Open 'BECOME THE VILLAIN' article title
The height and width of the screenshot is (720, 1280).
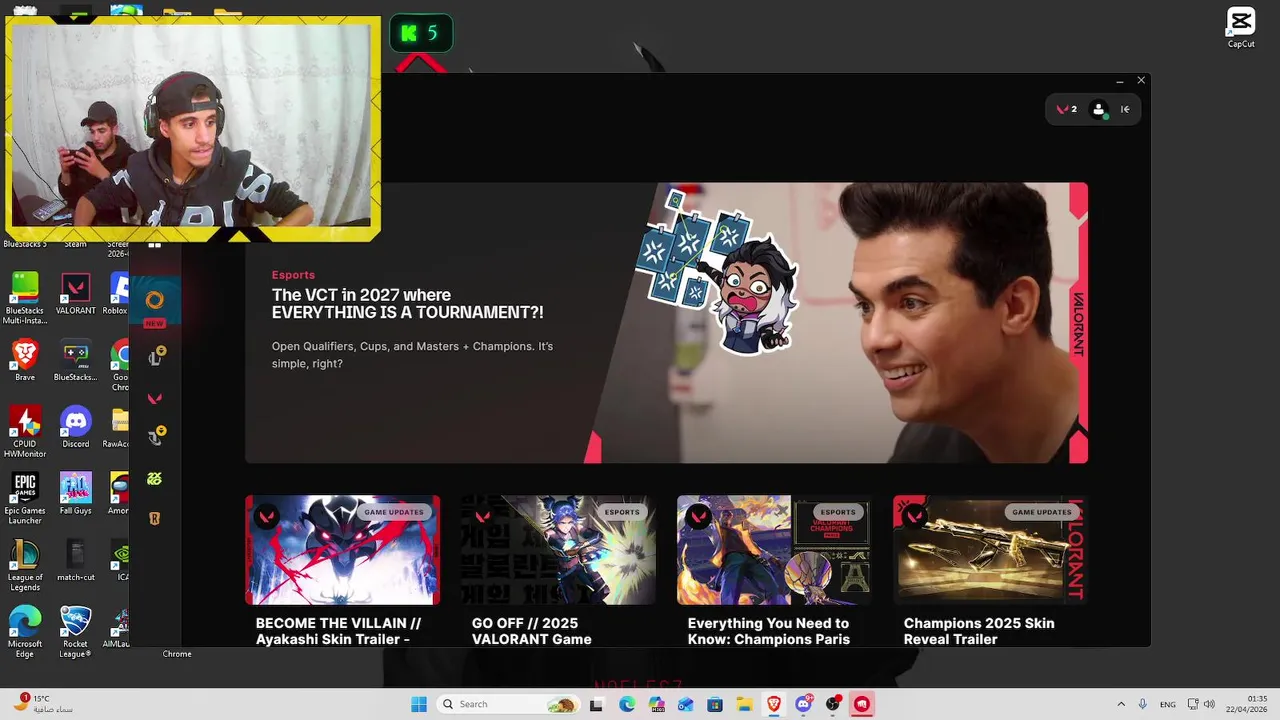coord(338,631)
